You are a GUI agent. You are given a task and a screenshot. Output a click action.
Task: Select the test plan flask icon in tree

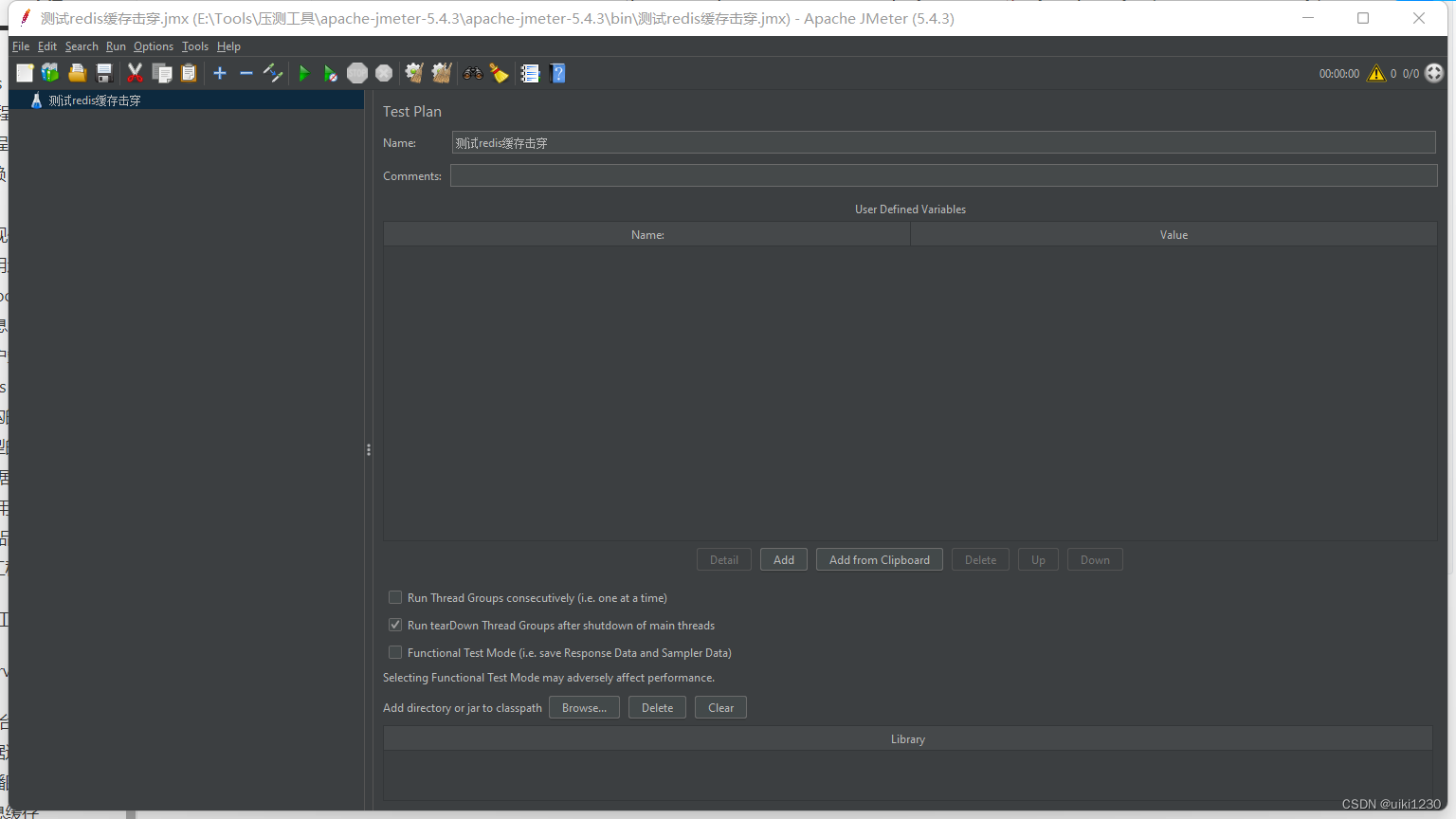[36, 100]
